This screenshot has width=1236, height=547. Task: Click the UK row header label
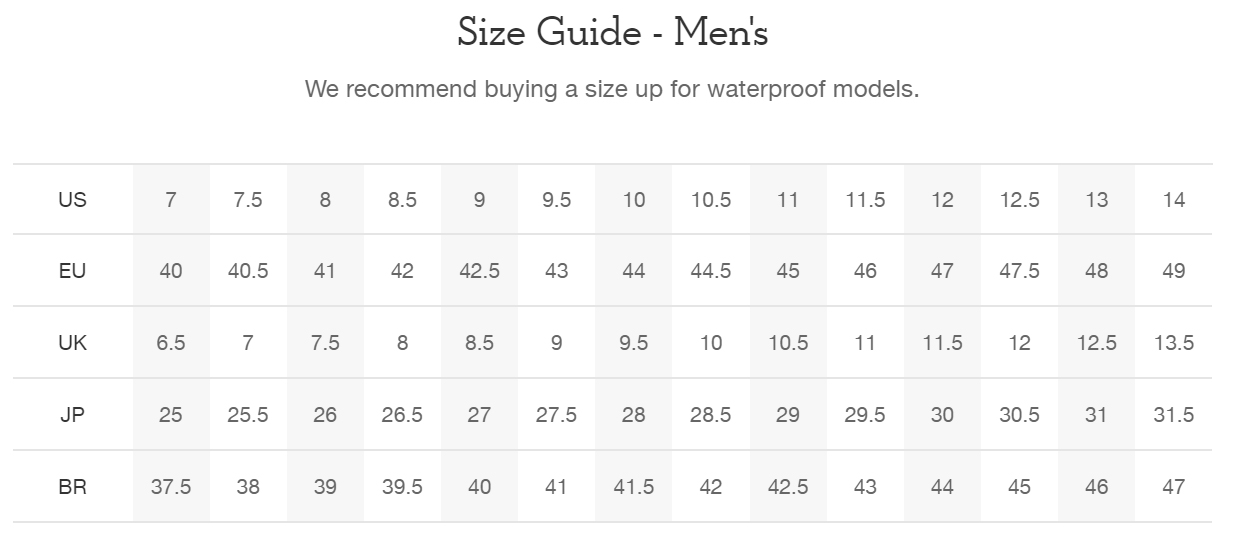(72, 343)
